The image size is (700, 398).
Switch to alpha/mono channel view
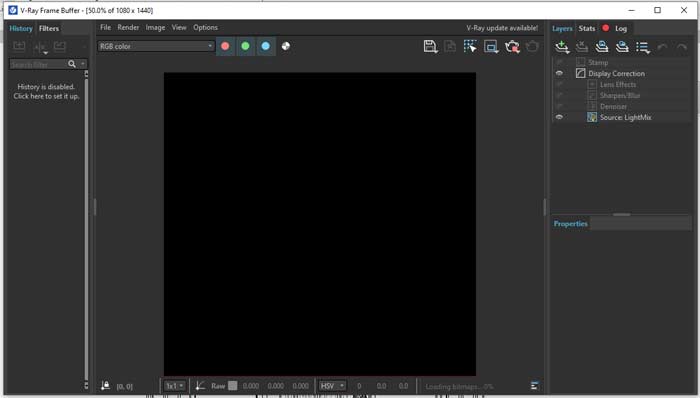point(286,46)
